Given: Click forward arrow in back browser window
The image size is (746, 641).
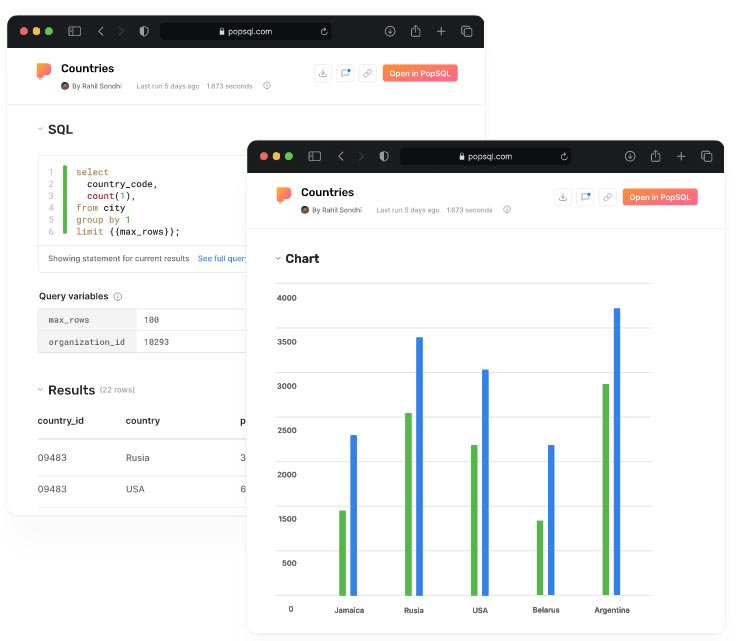Looking at the screenshot, I should tap(121, 31).
